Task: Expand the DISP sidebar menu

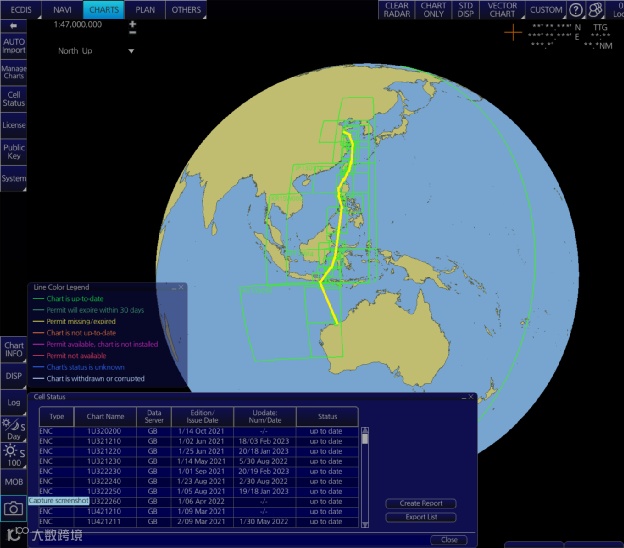Action: (14, 376)
